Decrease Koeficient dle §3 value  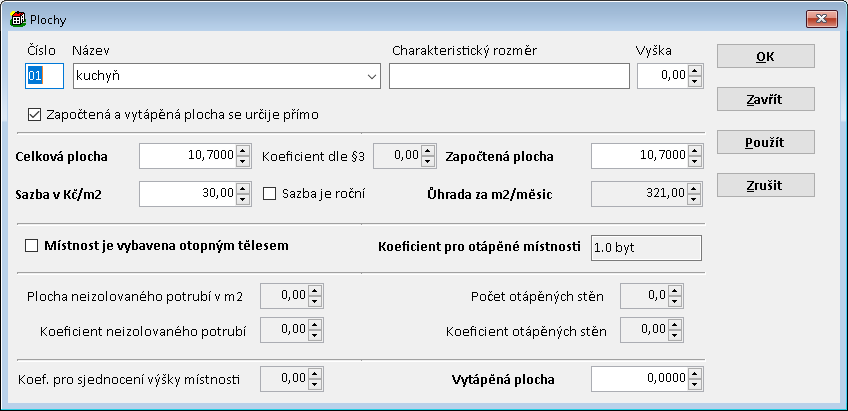(x=429, y=161)
